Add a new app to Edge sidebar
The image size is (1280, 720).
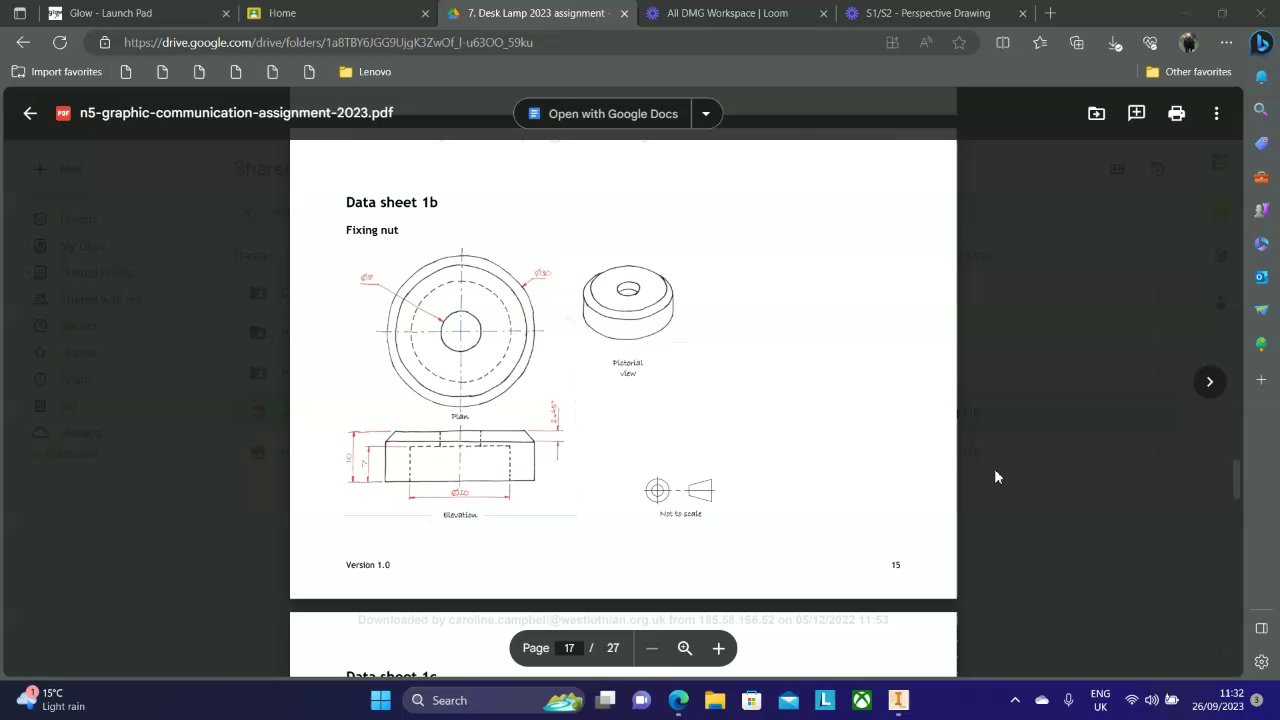[1261, 380]
